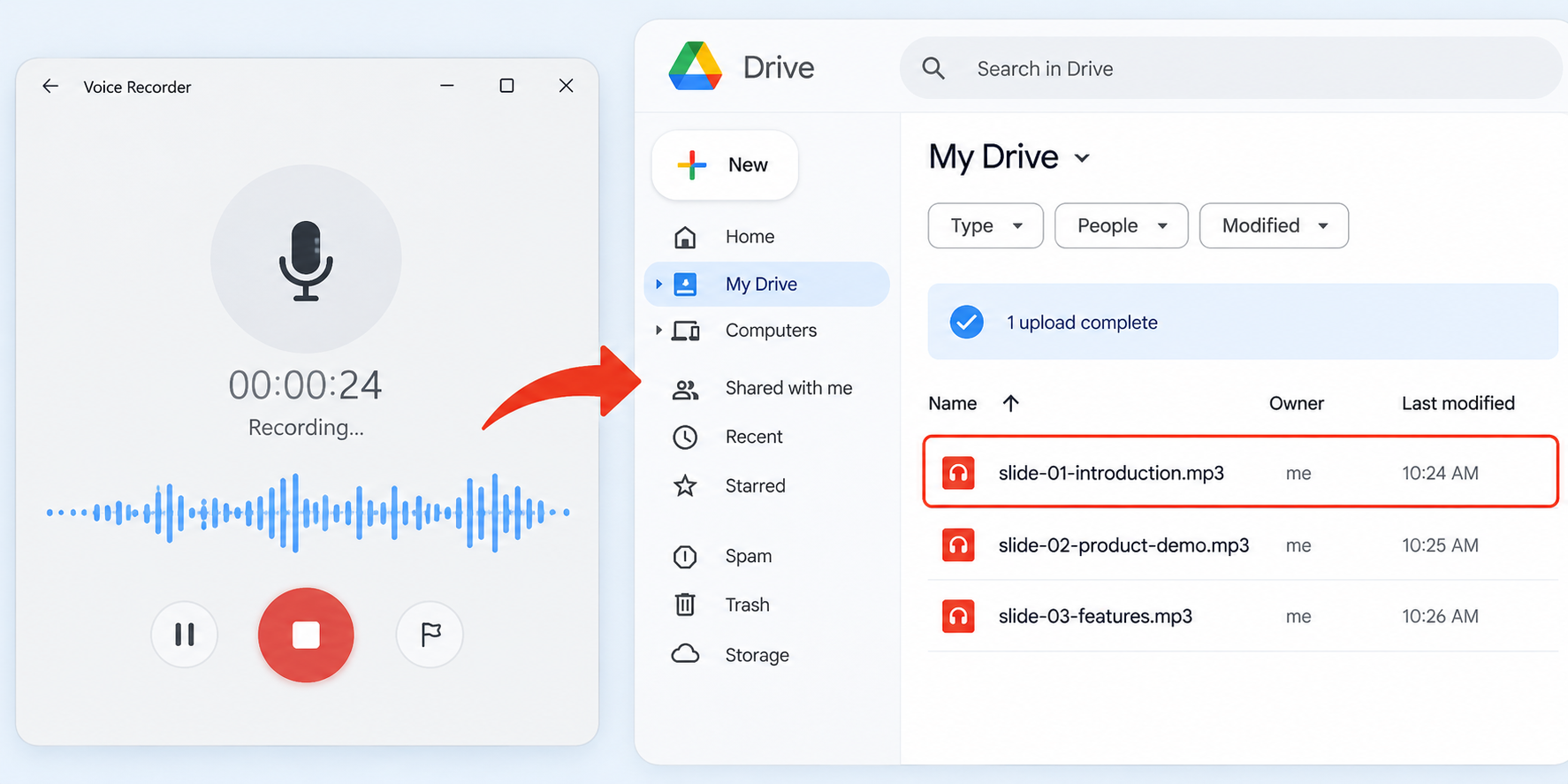
Task: Toggle the sort direction arrow
Action: click(x=1010, y=403)
